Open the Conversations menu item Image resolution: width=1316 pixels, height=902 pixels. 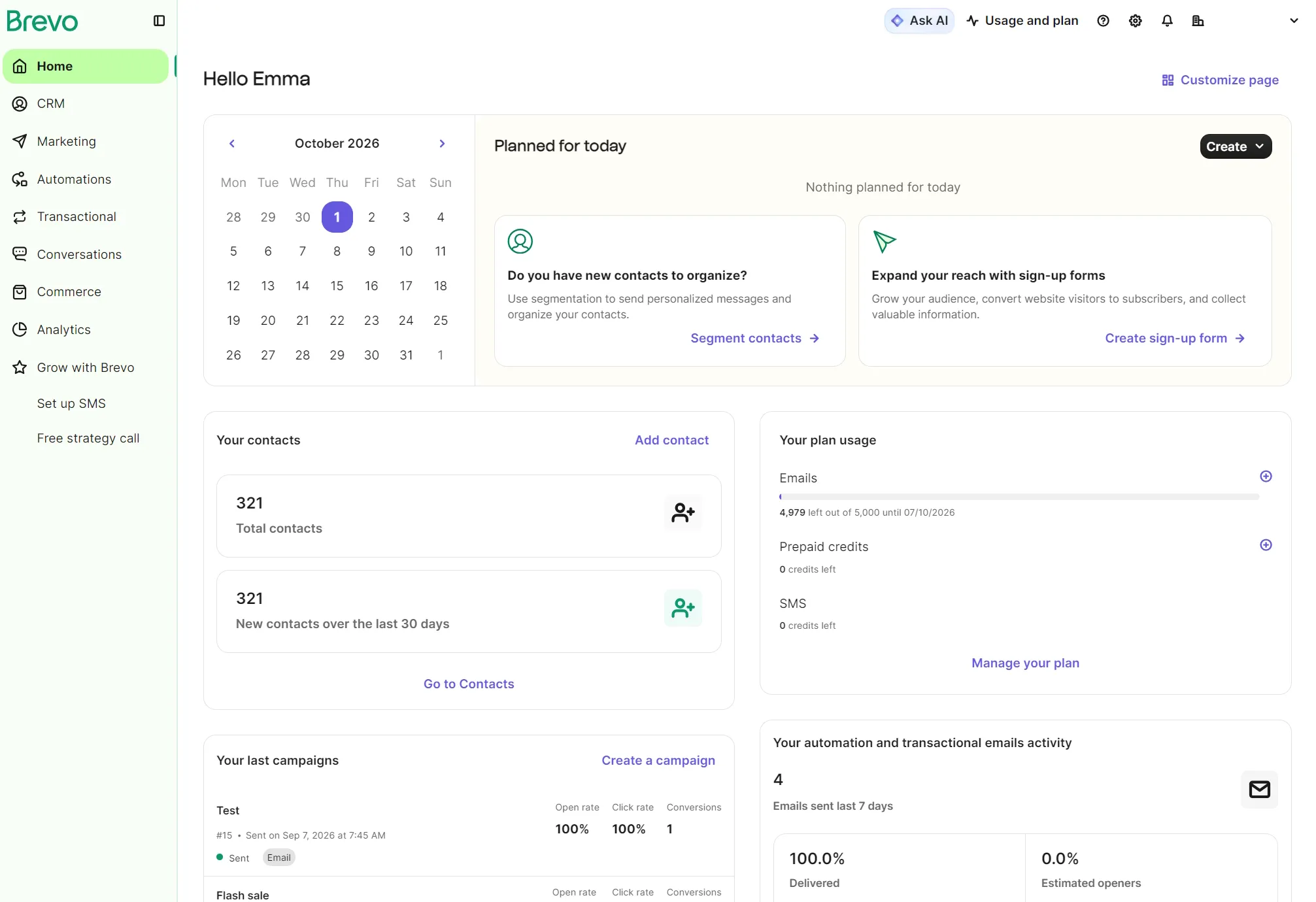[86, 255]
